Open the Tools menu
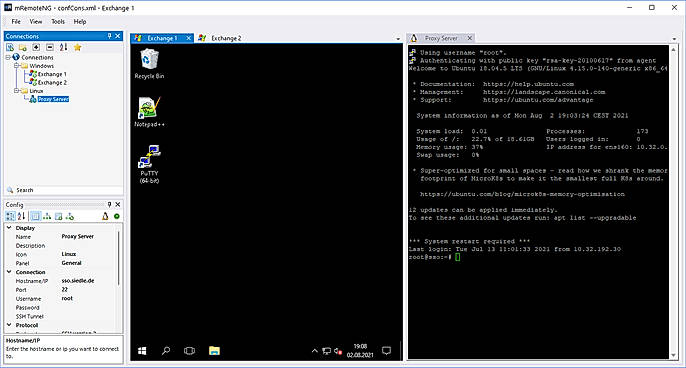This screenshot has width=686, height=368. point(58,21)
